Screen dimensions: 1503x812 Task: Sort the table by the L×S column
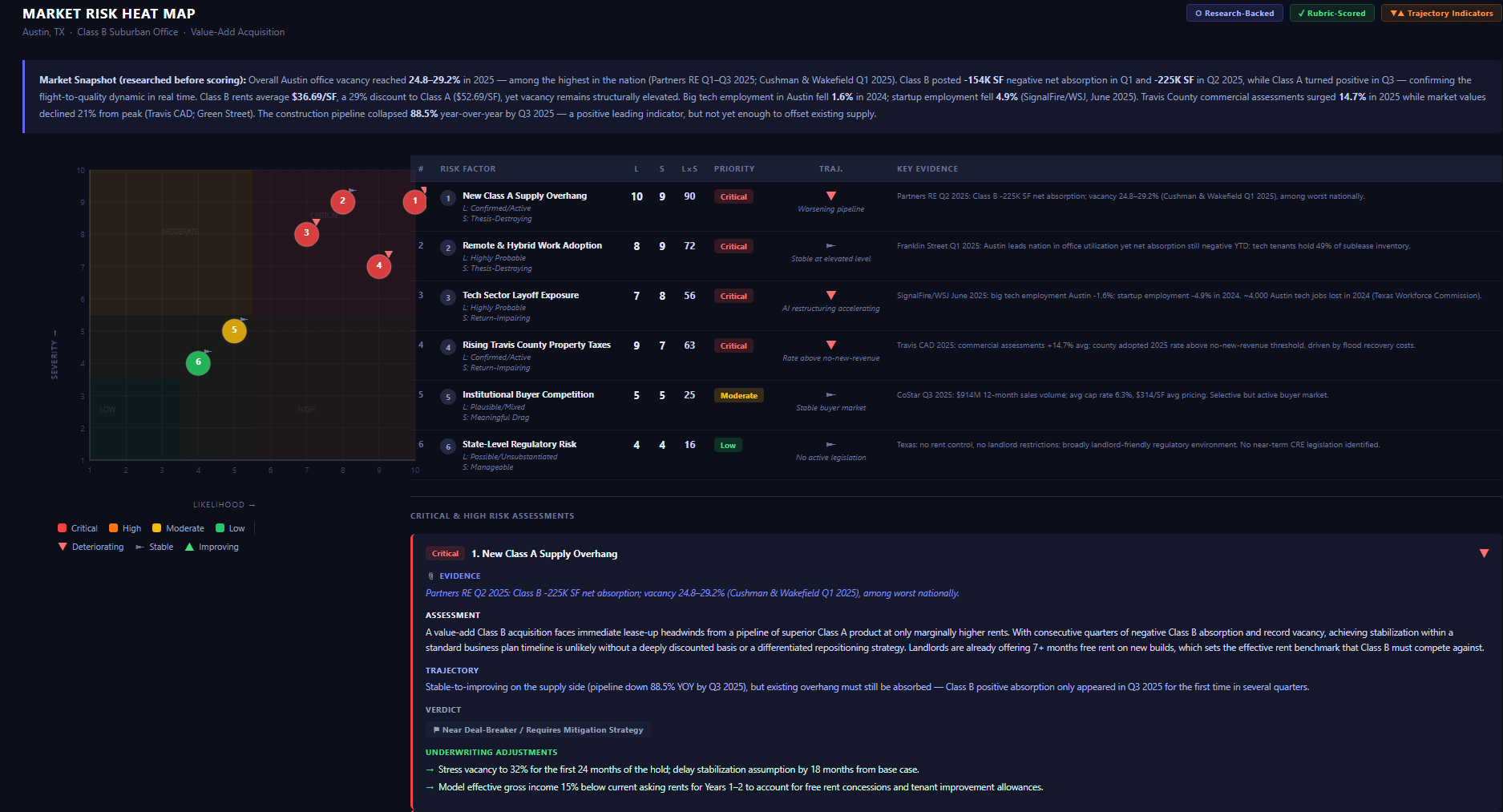pyautogui.click(x=689, y=169)
